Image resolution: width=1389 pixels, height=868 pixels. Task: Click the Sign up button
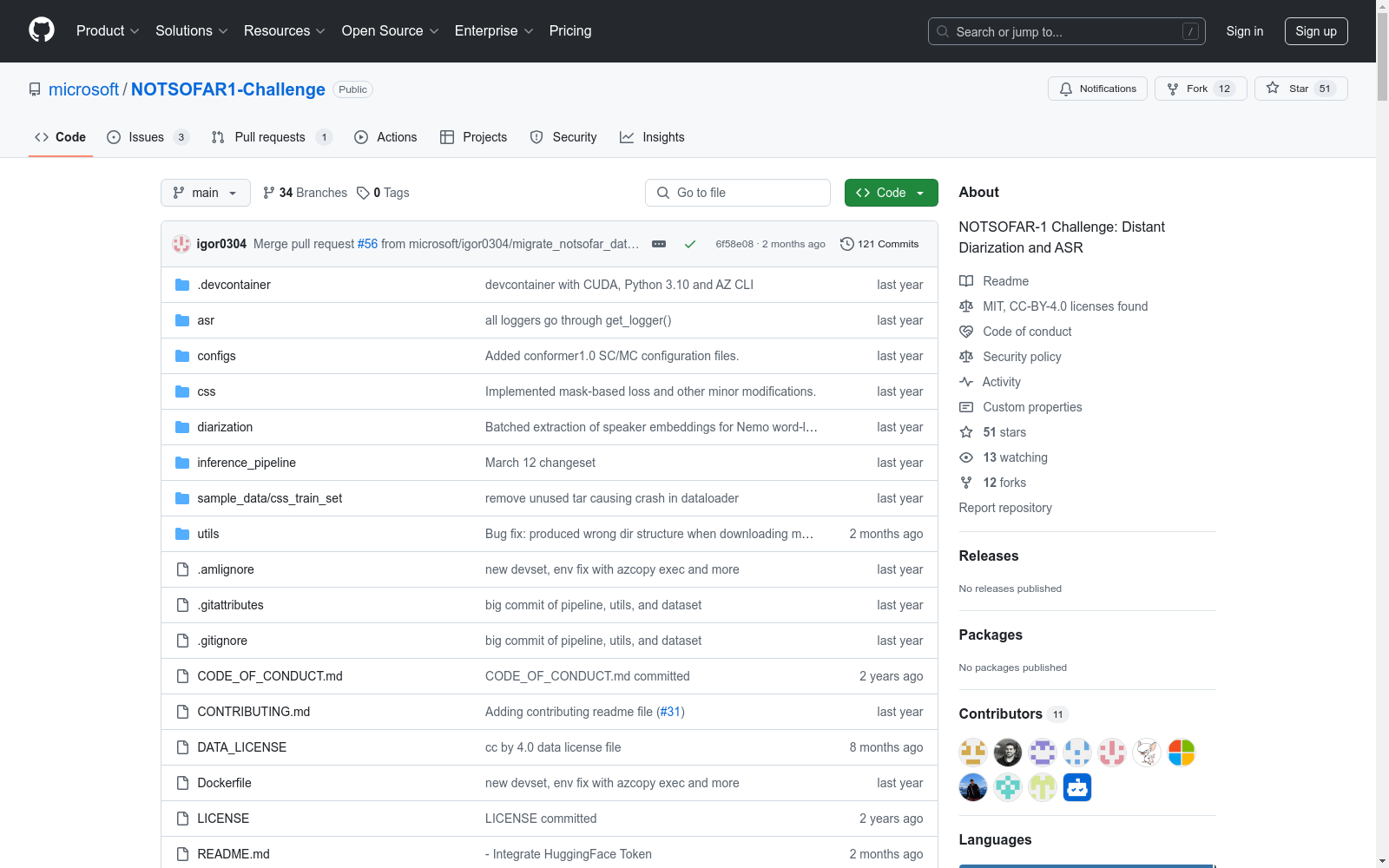(x=1316, y=31)
